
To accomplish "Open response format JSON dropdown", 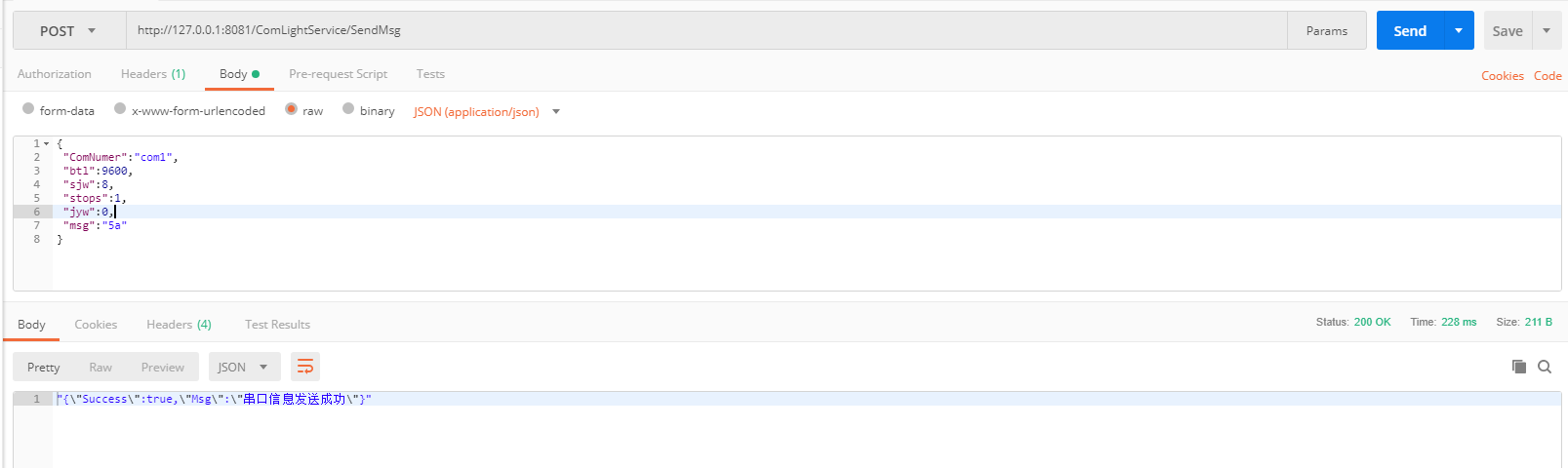I will (243, 367).
